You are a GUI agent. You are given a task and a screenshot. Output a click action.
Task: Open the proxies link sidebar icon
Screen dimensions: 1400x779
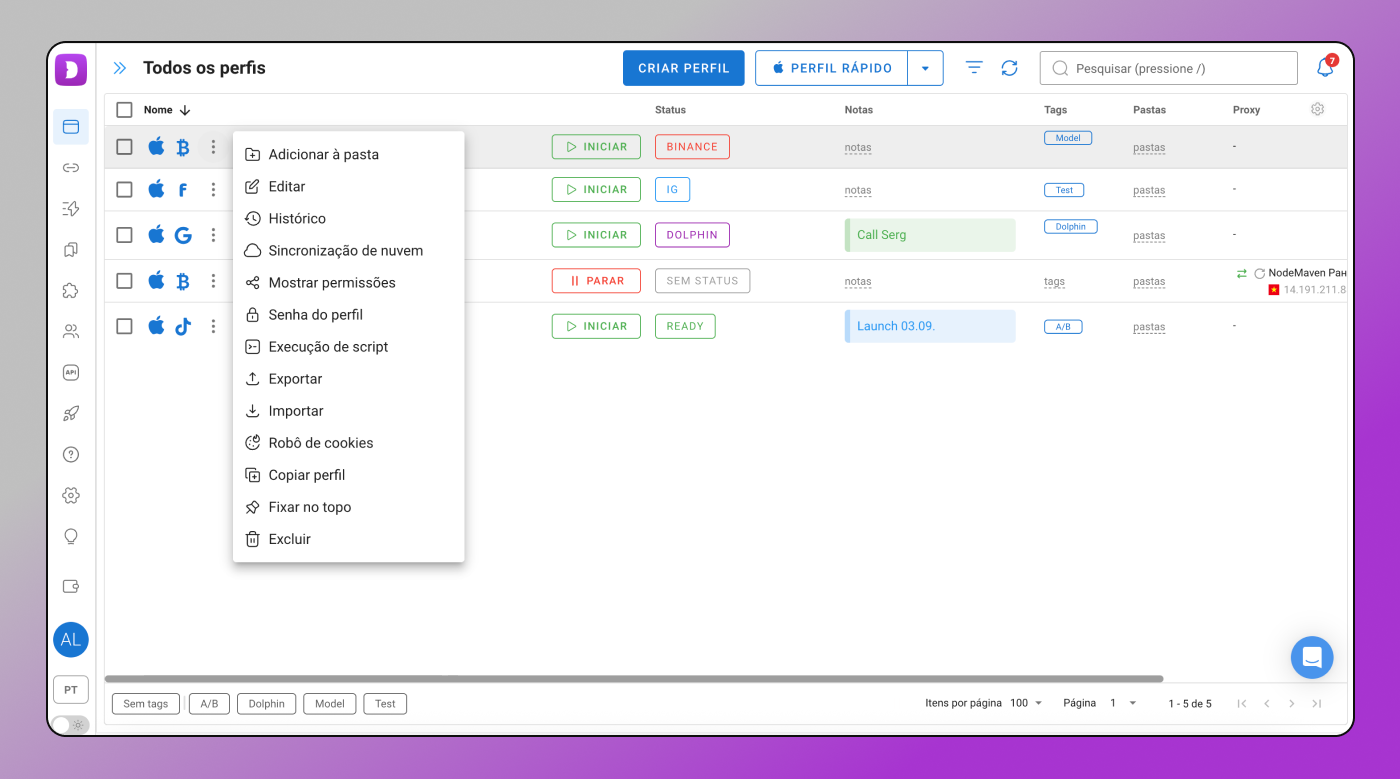click(71, 168)
